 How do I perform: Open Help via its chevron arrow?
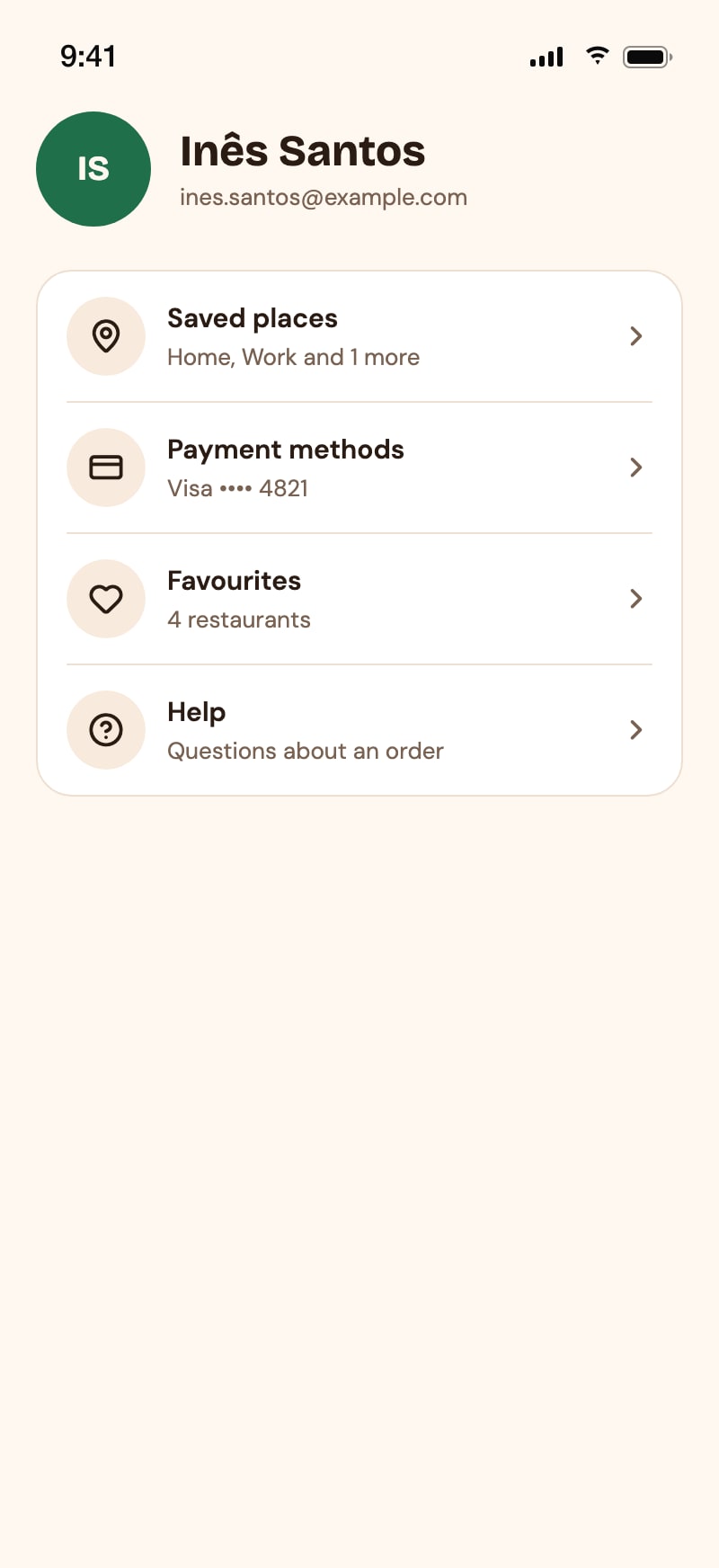[636, 730]
